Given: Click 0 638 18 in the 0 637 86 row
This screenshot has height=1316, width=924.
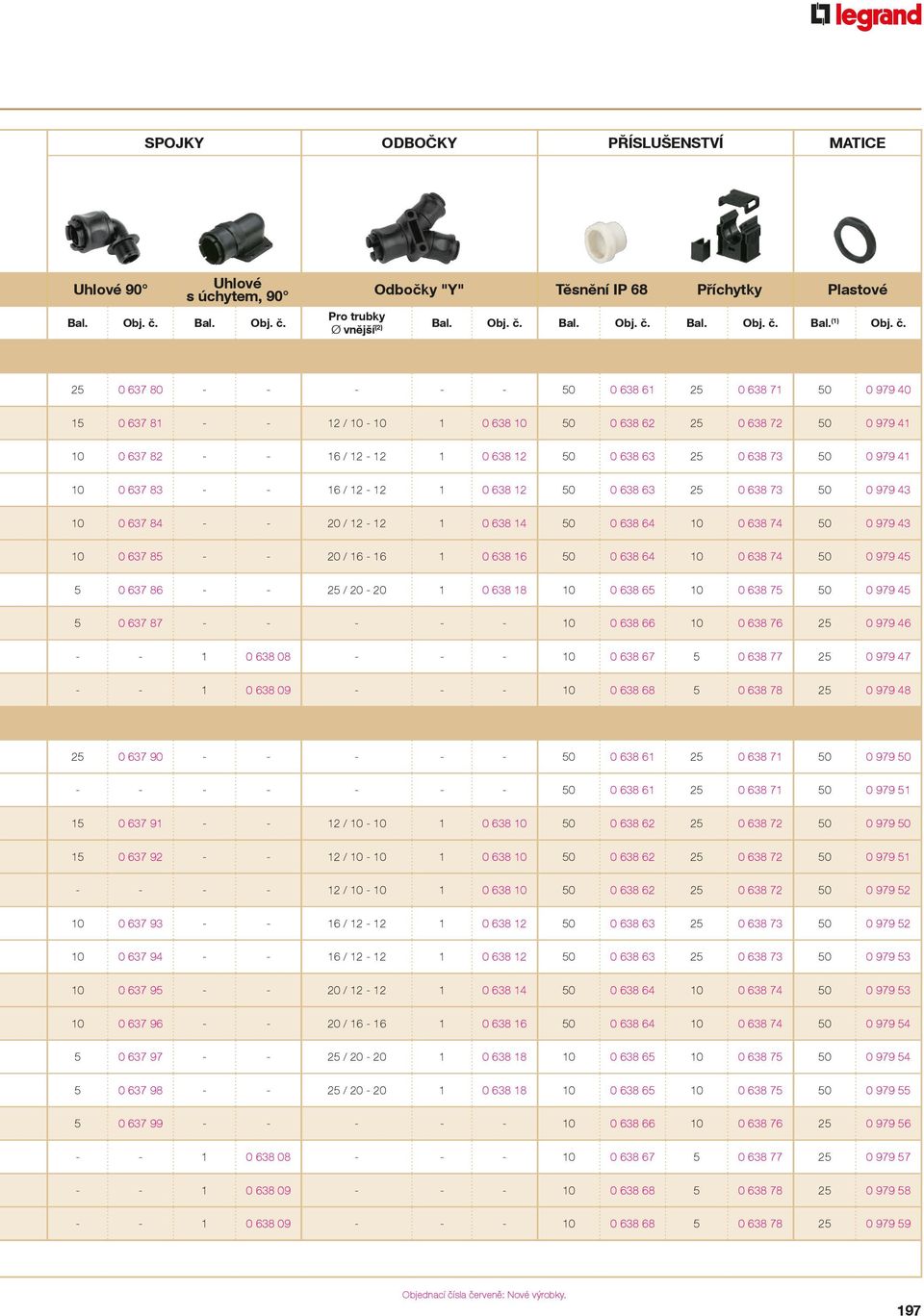Looking at the screenshot, I should tap(504, 590).
